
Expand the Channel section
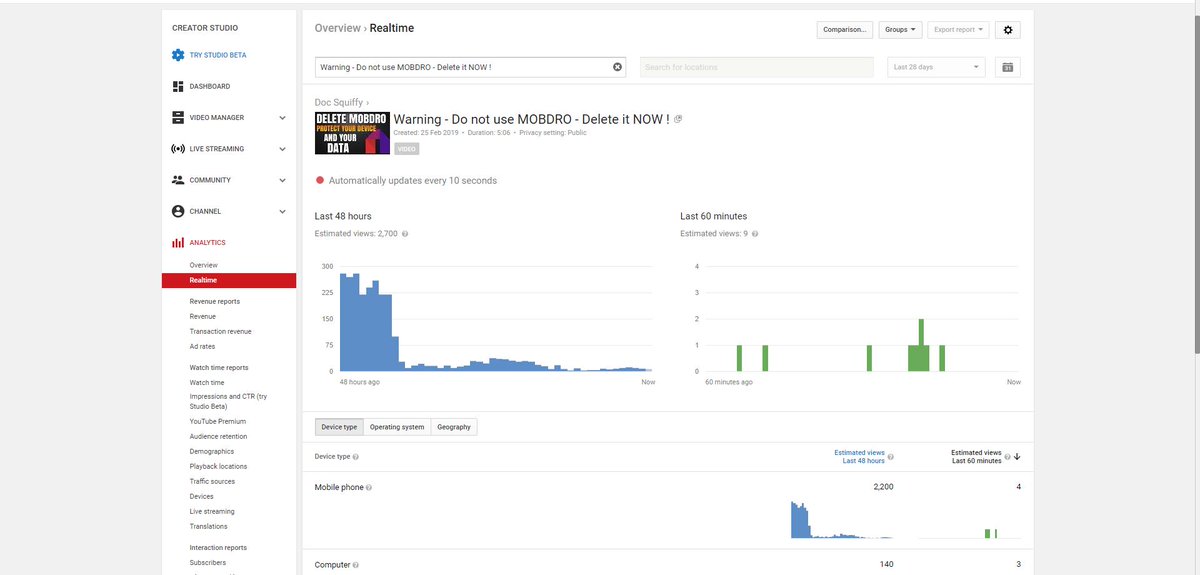coord(282,212)
